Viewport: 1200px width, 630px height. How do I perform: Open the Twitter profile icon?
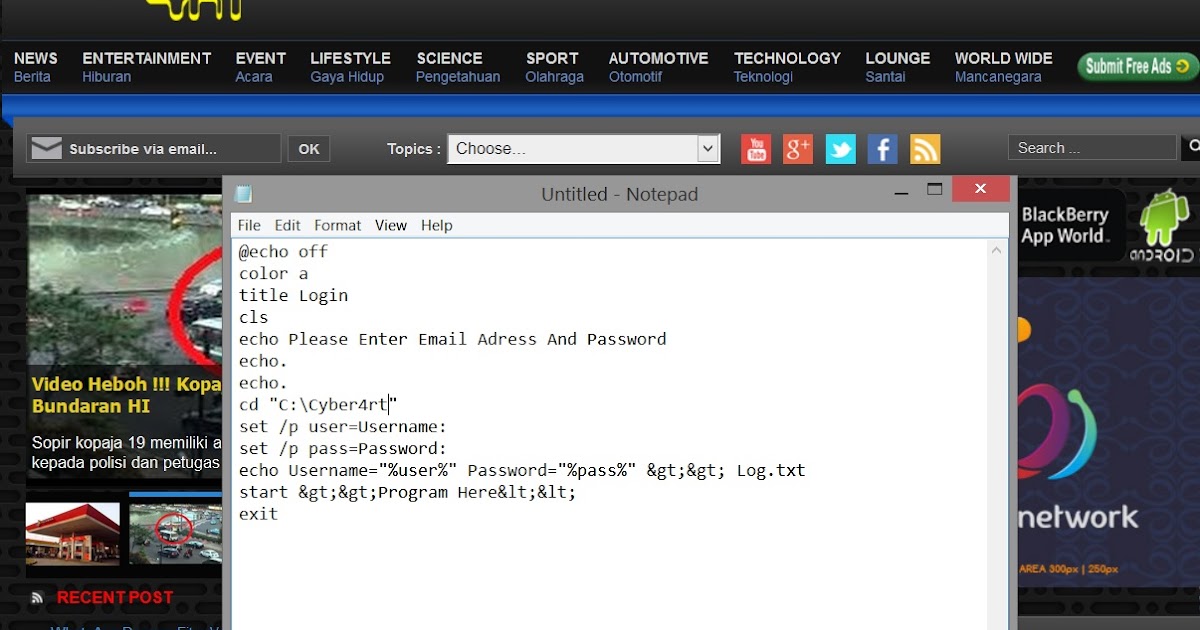tap(840, 148)
